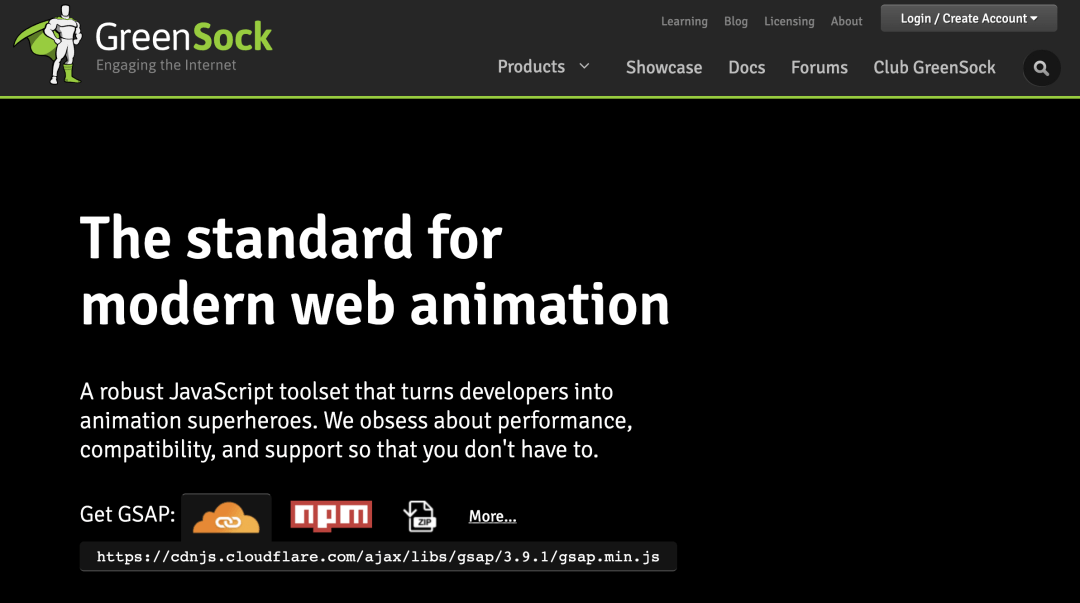The height and width of the screenshot is (603, 1080).
Task: Go to the Showcase page
Action: point(664,68)
